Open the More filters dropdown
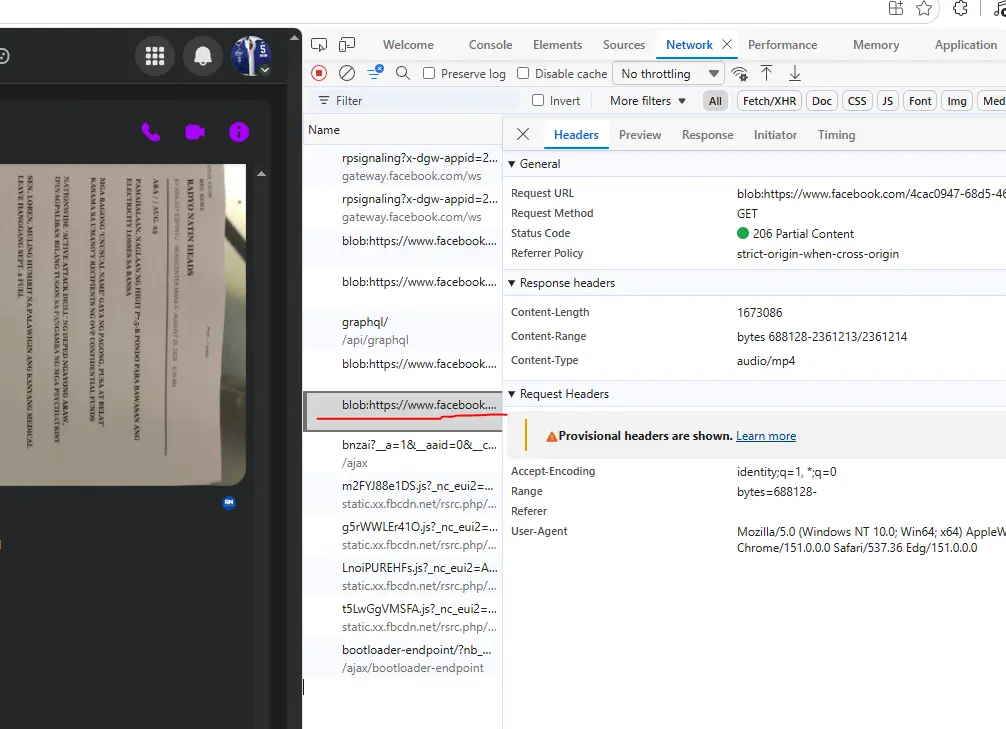 [x=647, y=101]
